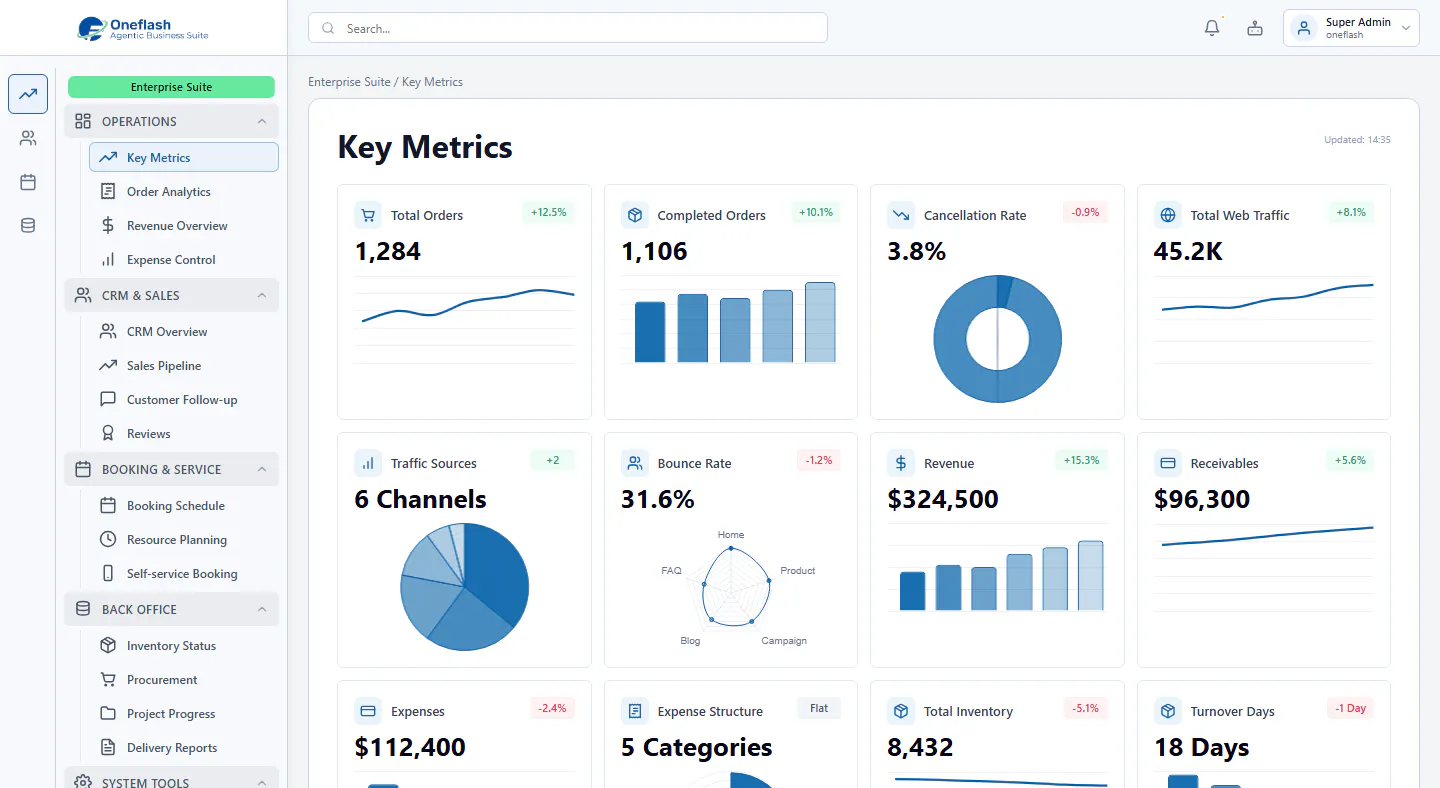This screenshot has height=788, width=1440.
Task: Open the AI assistant robot icon
Action: tap(1255, 28)
